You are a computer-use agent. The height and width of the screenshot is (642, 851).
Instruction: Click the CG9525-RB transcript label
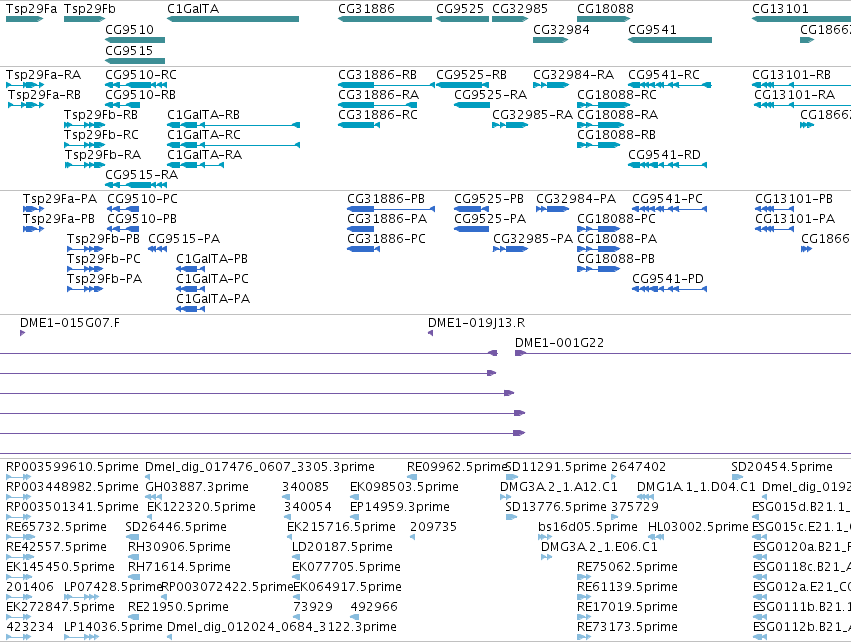point(472,75)
